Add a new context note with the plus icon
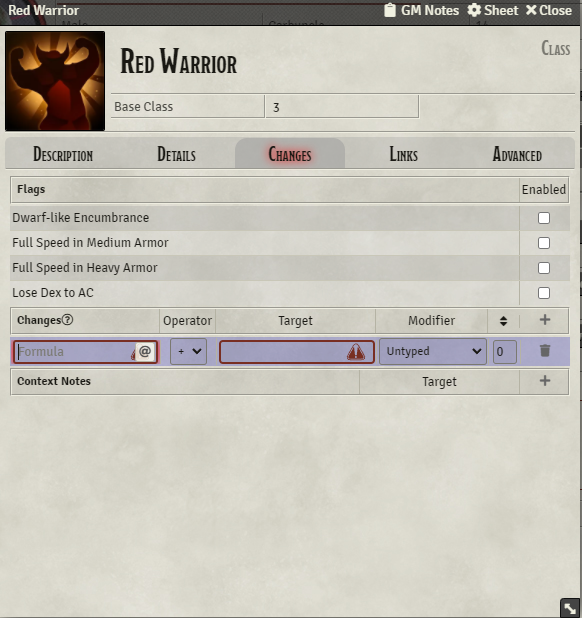 pos(545,381)
